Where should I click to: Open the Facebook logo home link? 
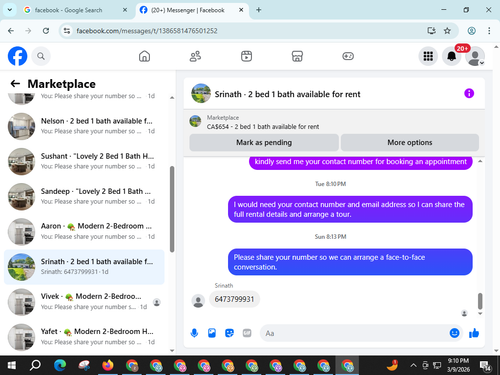pyautogui.click(x=17, y=56)
